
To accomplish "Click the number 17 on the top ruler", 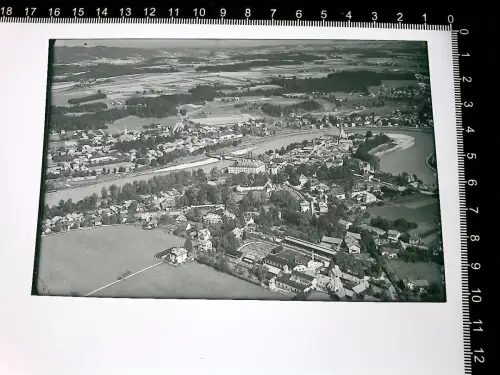I will tap(30, 12).
